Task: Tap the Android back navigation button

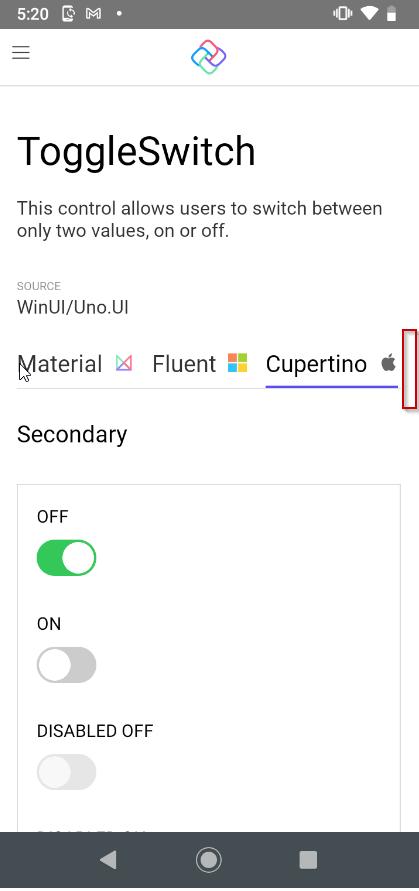Action: (x=108, y=860)
